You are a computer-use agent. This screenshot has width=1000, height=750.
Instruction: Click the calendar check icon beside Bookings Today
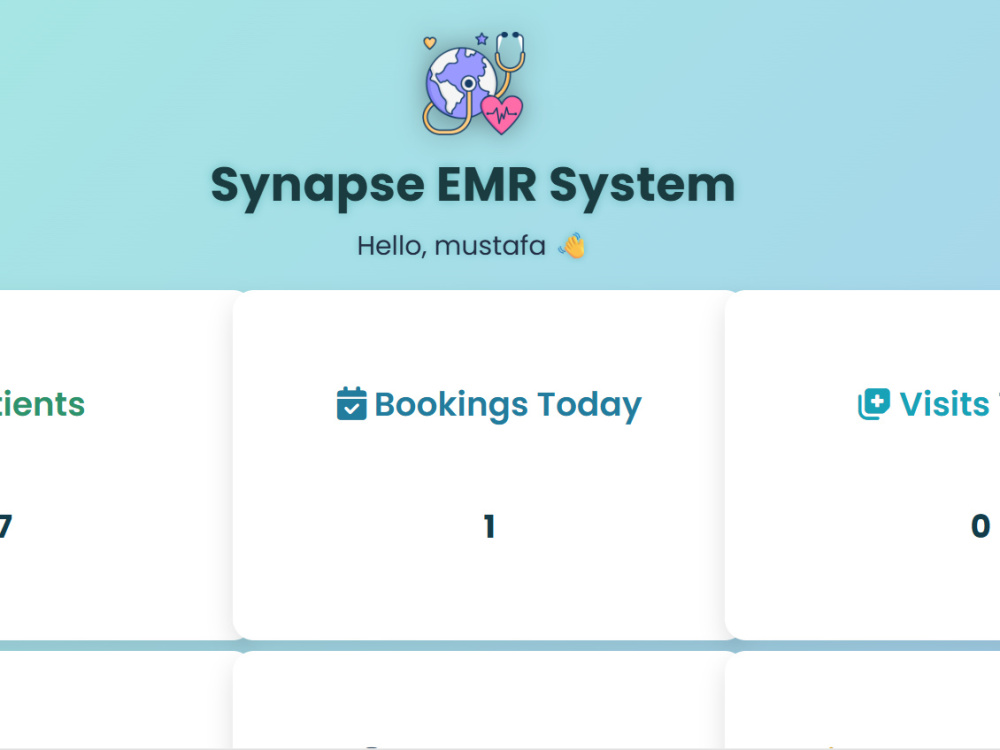coord(351,404)
